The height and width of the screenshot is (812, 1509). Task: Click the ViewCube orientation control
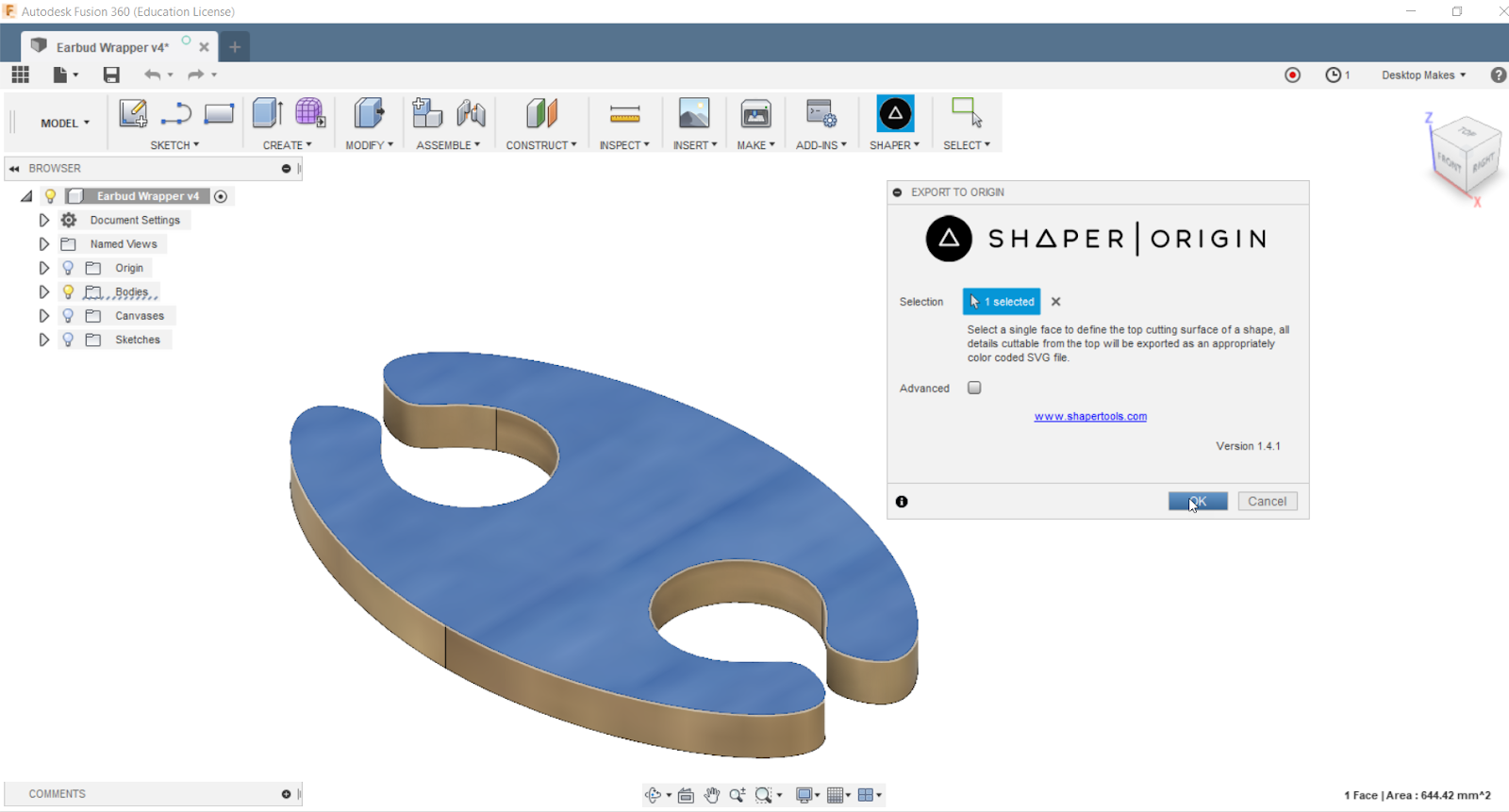1465,157
